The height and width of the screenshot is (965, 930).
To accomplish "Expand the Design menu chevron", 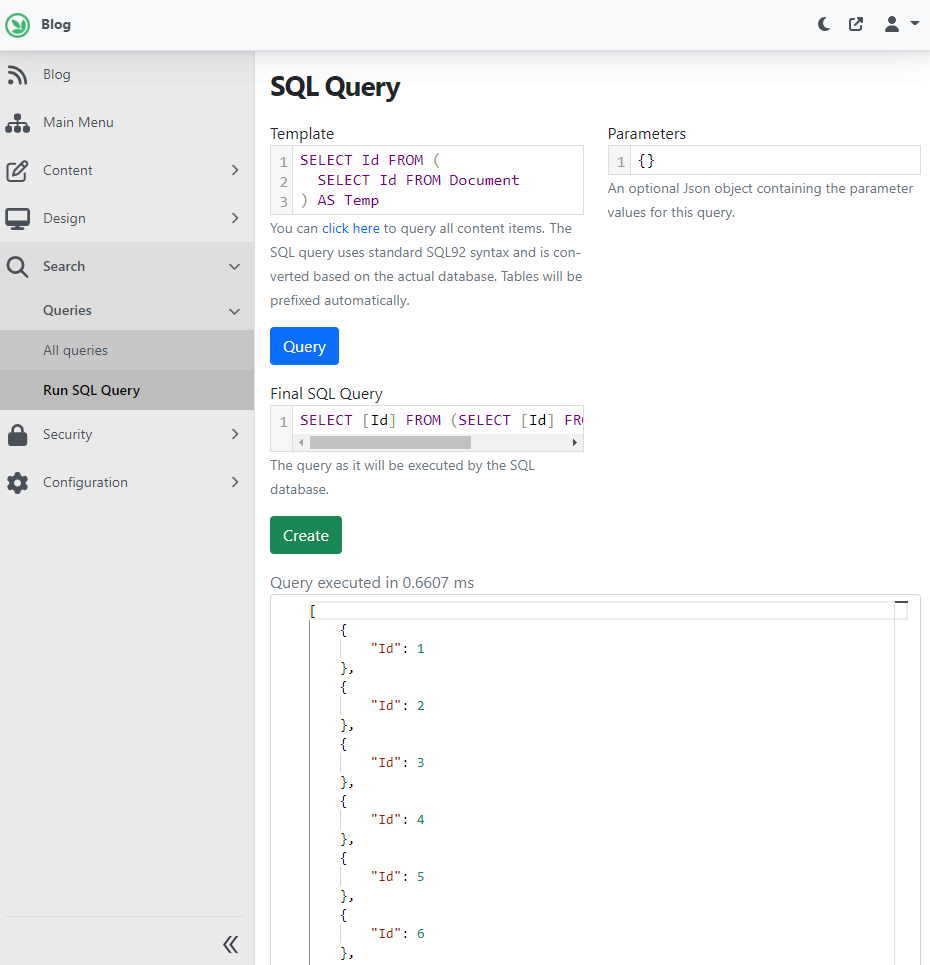I will coord(235,218).
